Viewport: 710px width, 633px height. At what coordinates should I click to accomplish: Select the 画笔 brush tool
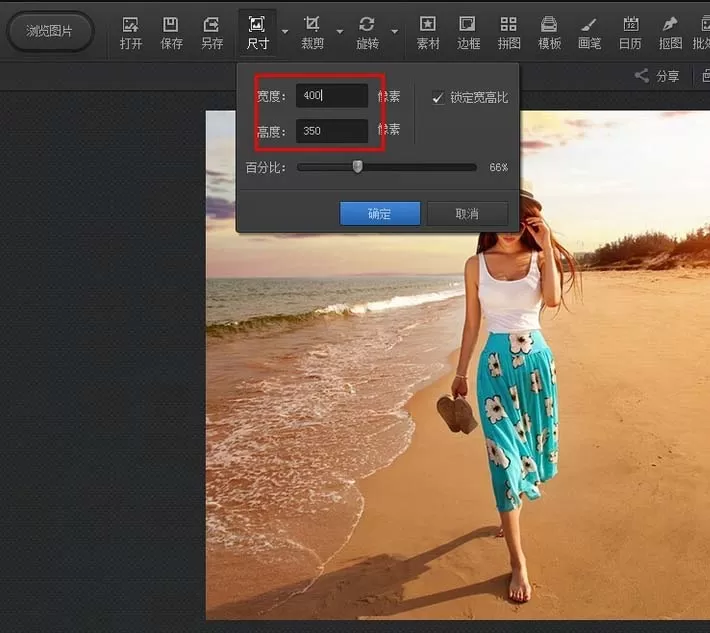coord(590,33)
